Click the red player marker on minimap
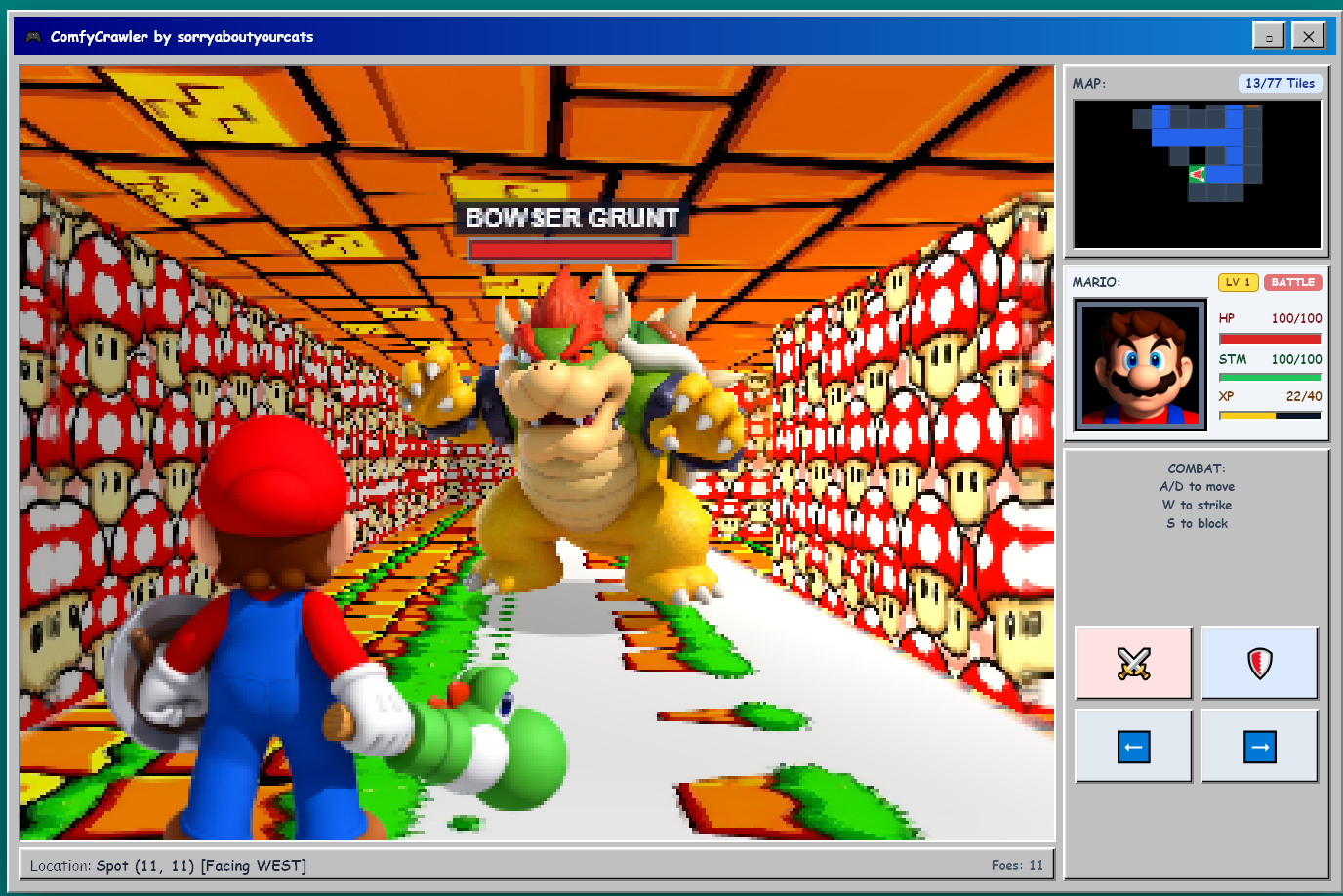The height and width of the screenshot is (896, 1343). (x=1197, y=174)
